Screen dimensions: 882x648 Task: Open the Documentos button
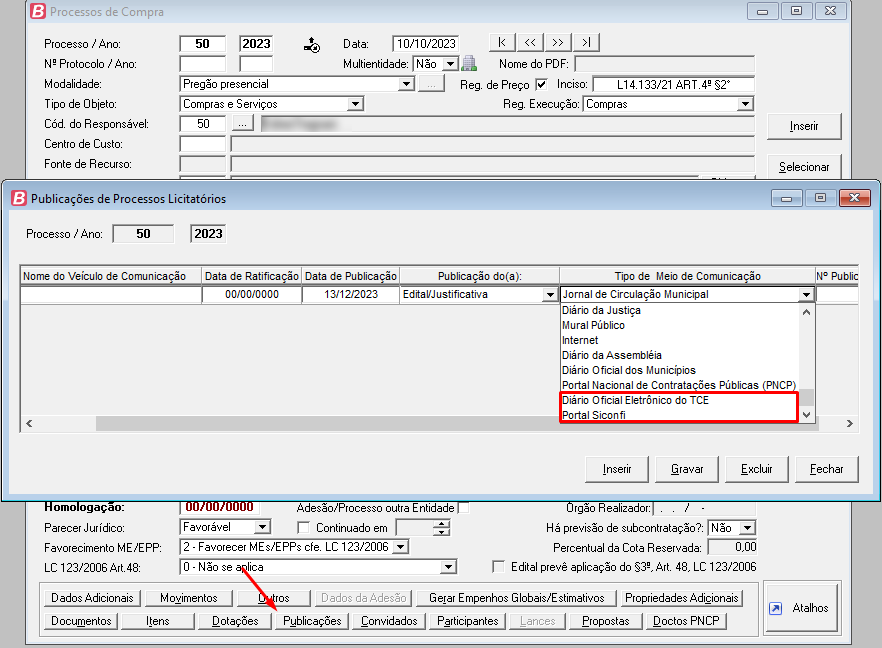[x=81, y=621]
